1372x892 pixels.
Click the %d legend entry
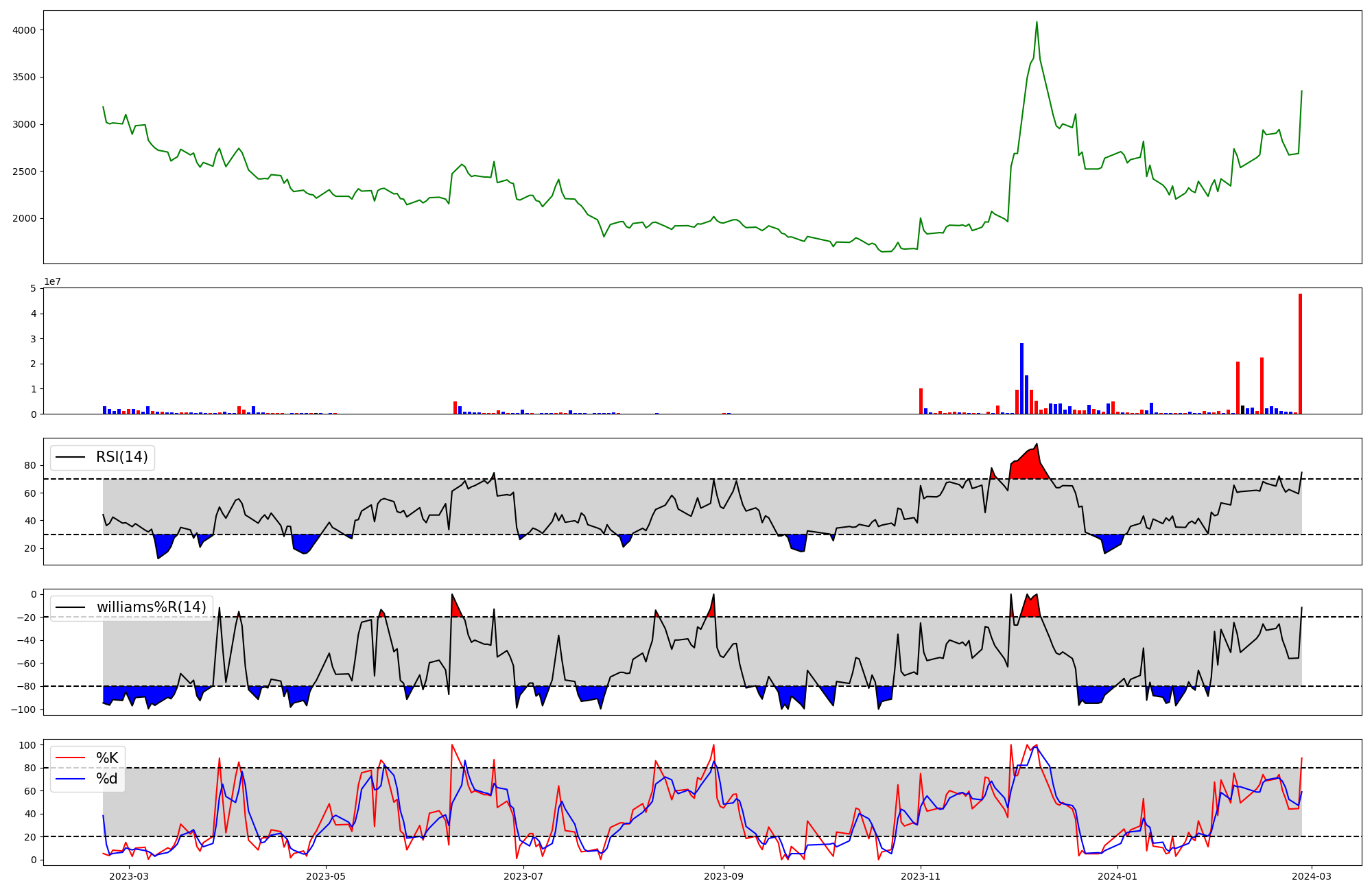point(107,779)
